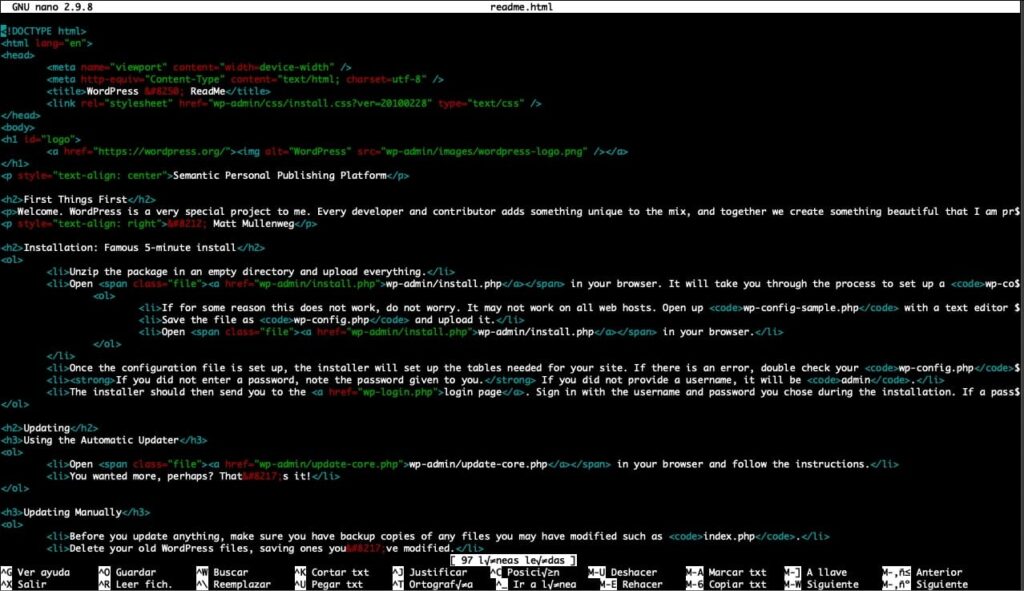
Task: Click the "https://wordpress.org/" href text
Action: (x=161, y=152)
